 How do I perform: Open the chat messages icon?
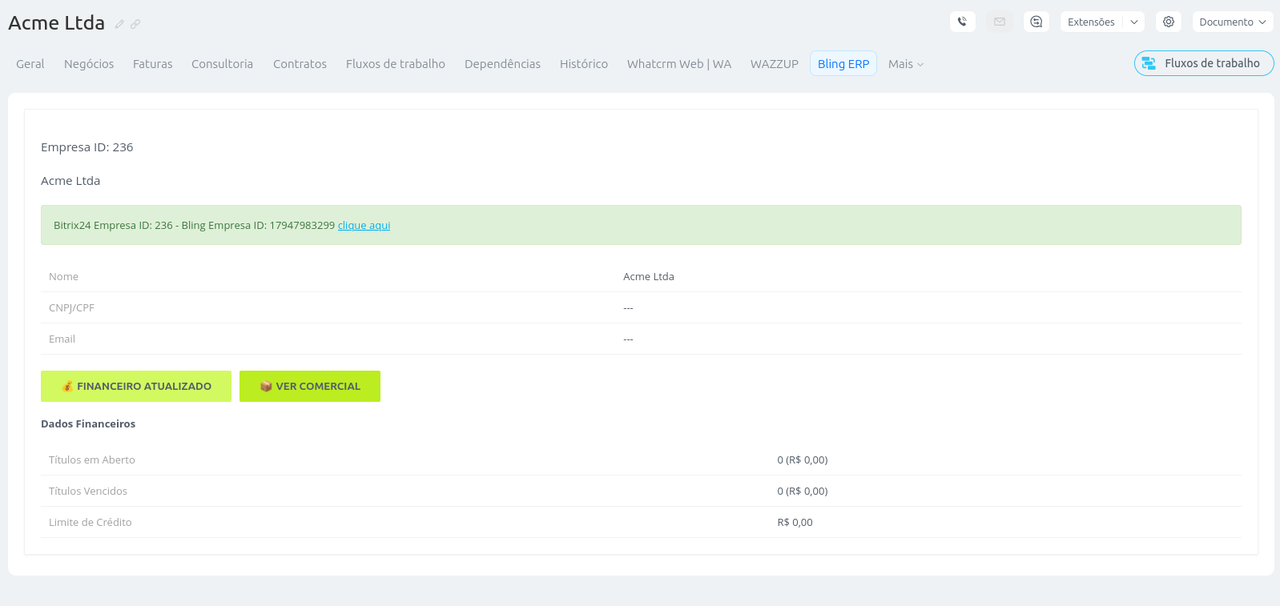click(x=1036, y=22)
